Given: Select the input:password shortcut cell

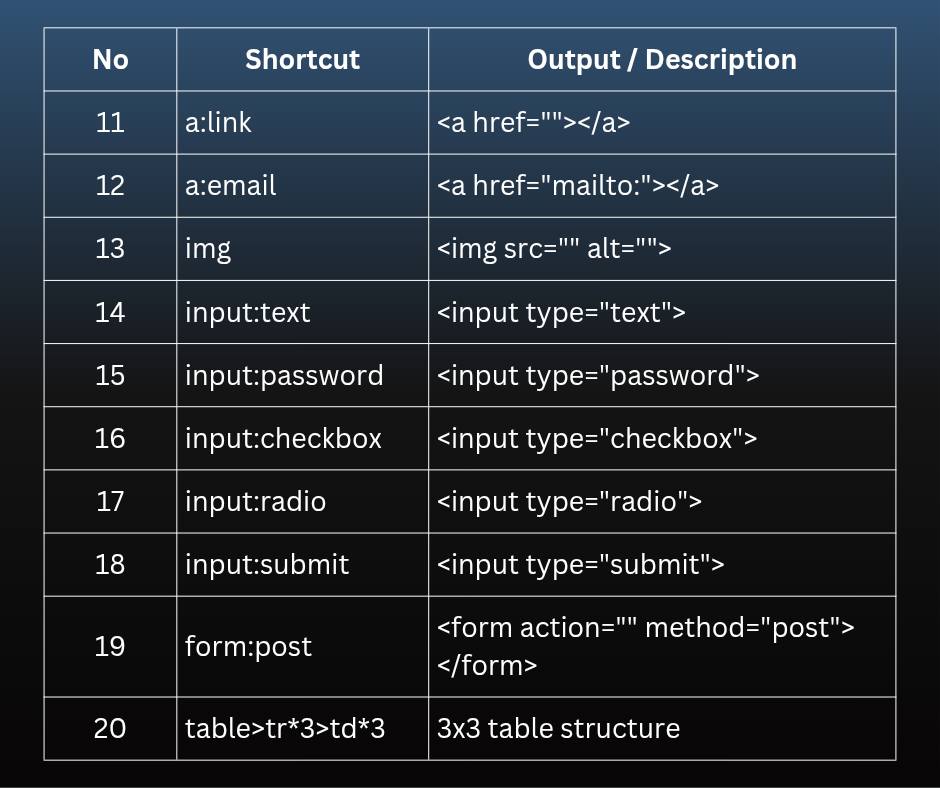Looking at the screenshot, I should [302, 375].
